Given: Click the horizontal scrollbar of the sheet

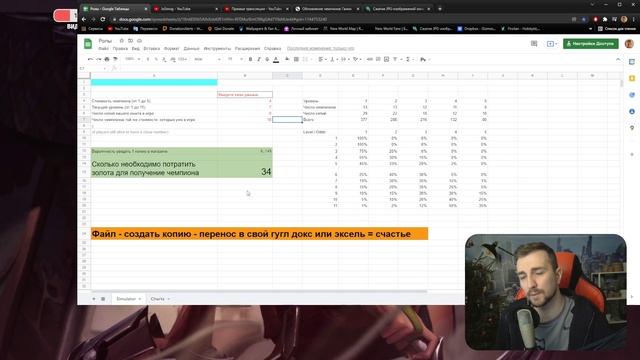Looking at the screenshot, I should [259, 292].
